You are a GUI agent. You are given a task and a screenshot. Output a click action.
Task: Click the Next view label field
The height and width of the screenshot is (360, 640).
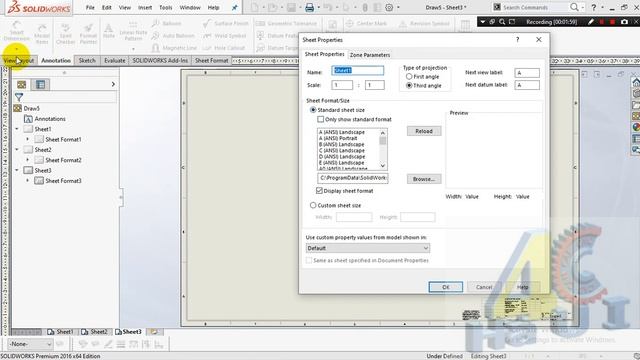[x=527, y=73]
